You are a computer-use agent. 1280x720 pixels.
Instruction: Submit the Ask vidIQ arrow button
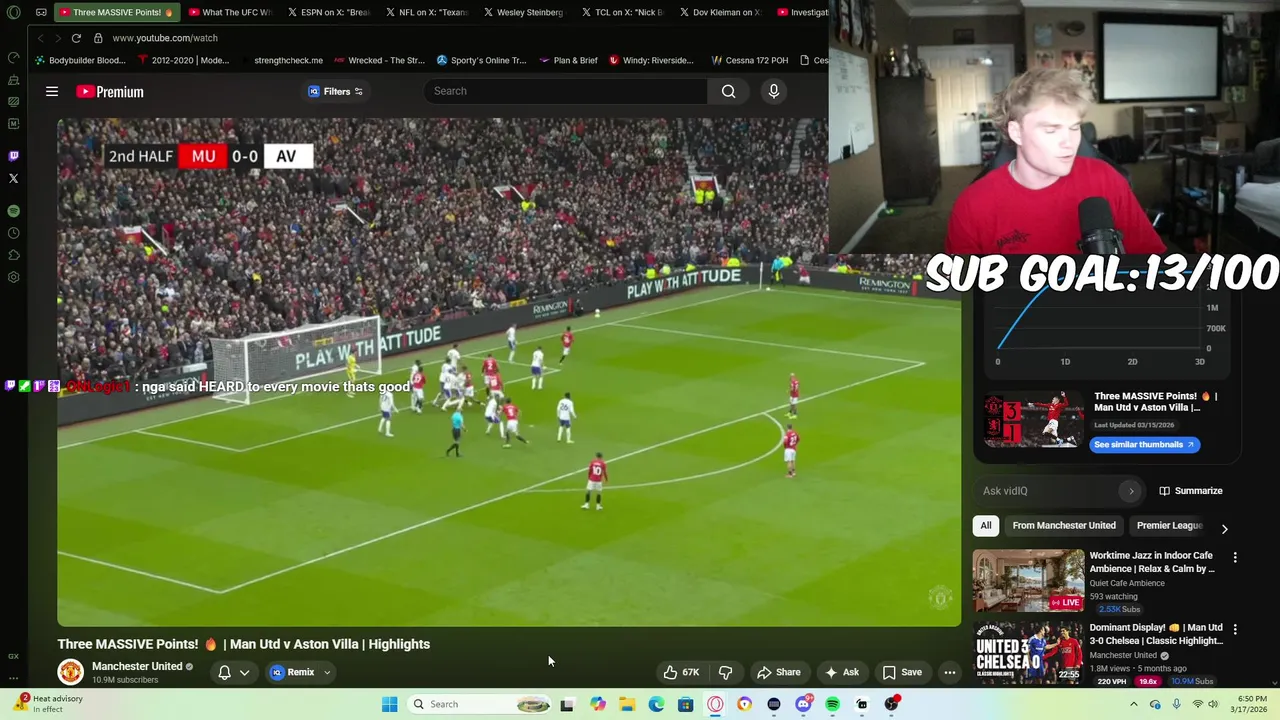click(x=1131, y=491)
